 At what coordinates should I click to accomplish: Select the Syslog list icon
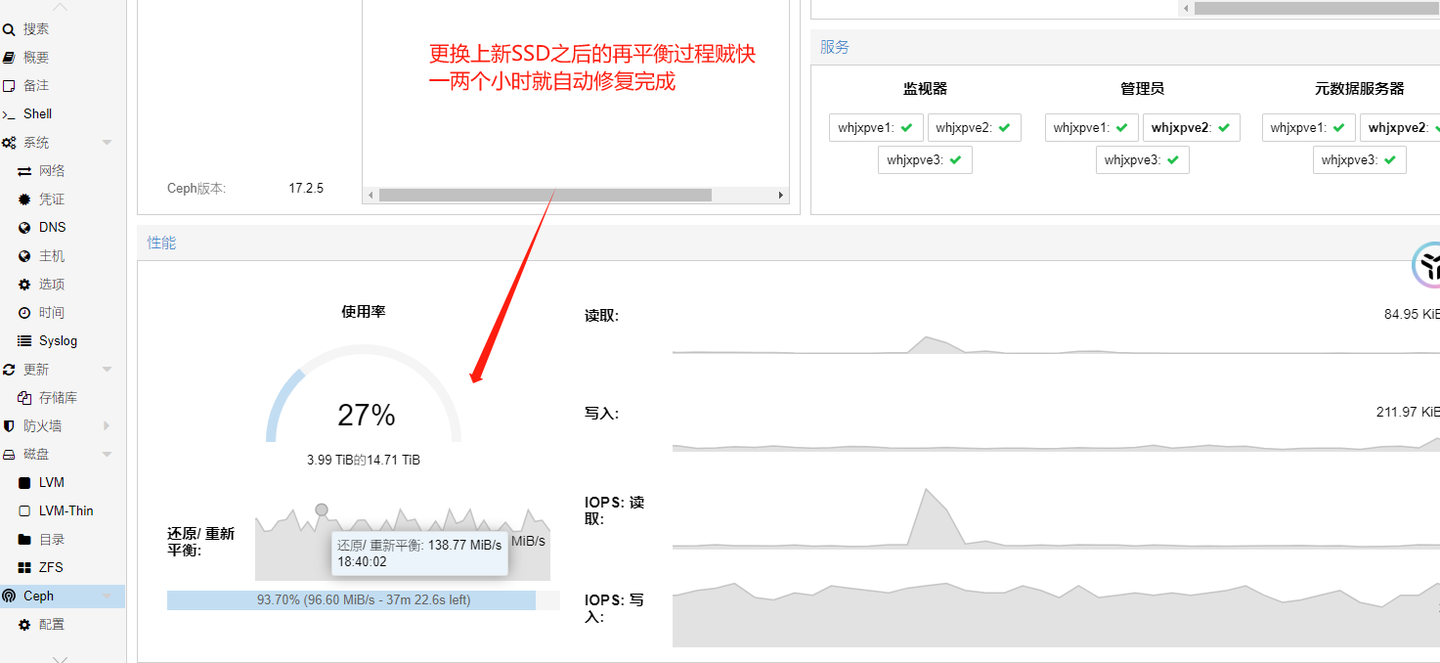25,341
